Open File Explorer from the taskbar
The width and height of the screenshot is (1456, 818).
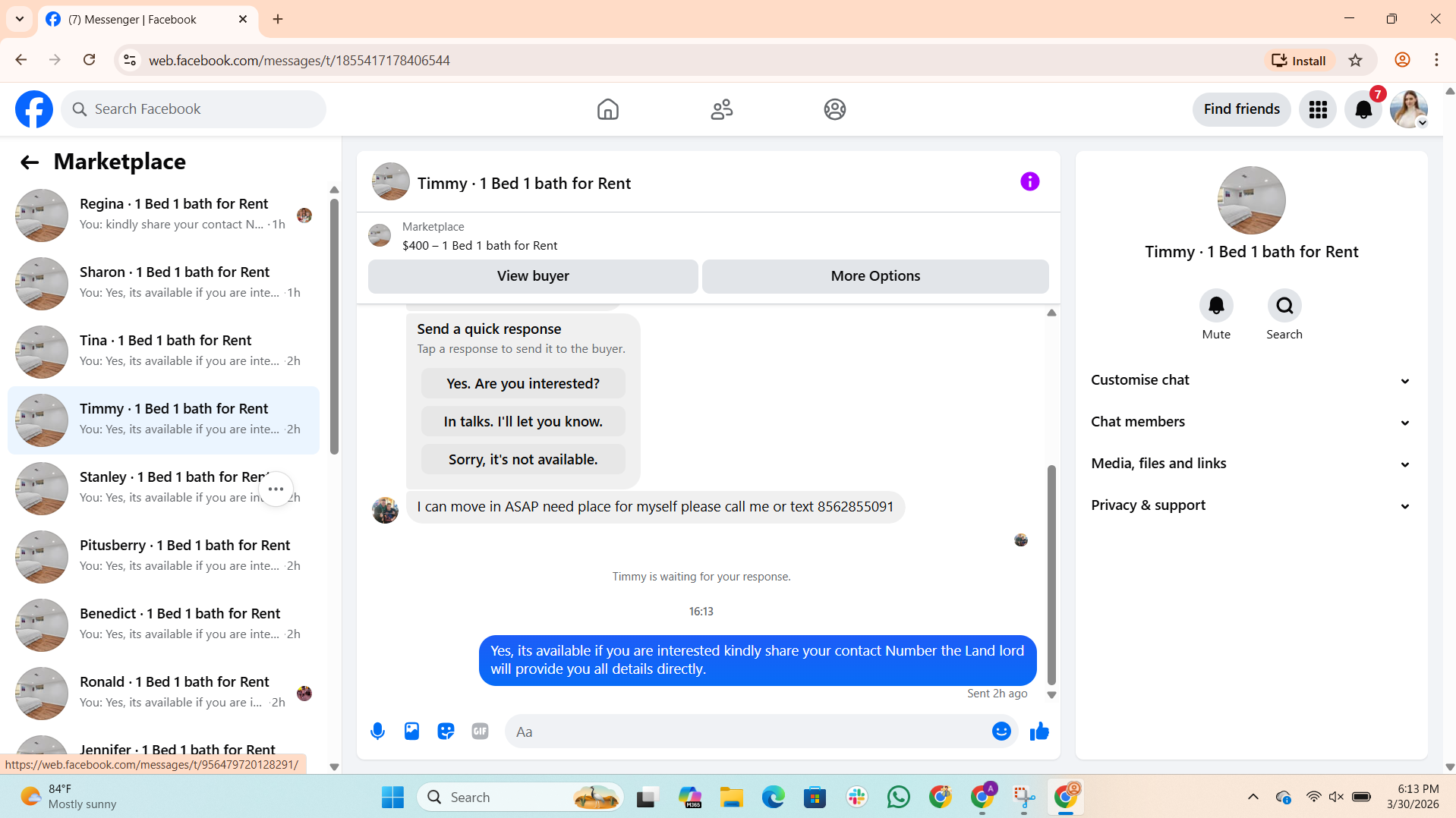pos(731,797)
